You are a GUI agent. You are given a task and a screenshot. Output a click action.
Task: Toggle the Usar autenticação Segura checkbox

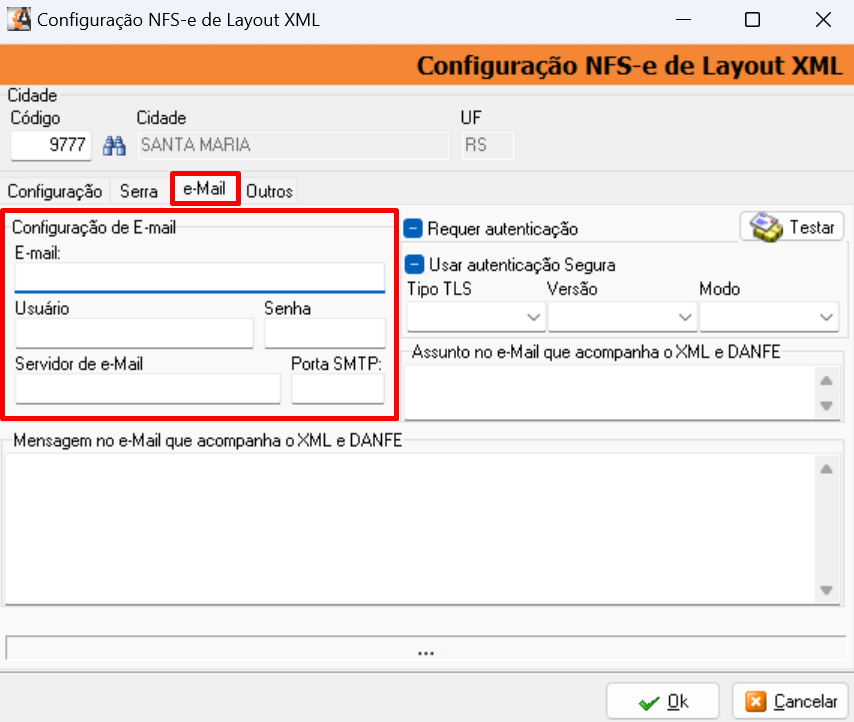(414, 265)
